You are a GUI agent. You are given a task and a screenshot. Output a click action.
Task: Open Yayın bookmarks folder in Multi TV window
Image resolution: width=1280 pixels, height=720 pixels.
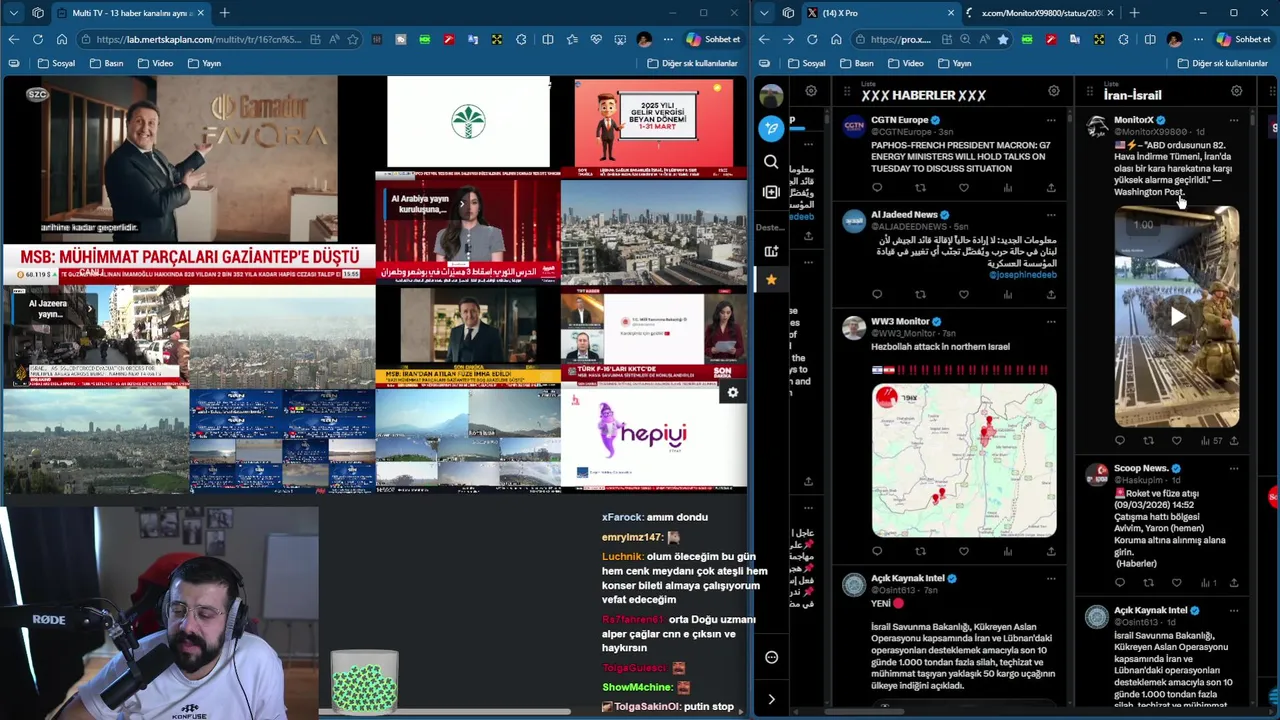coord(204,63)
